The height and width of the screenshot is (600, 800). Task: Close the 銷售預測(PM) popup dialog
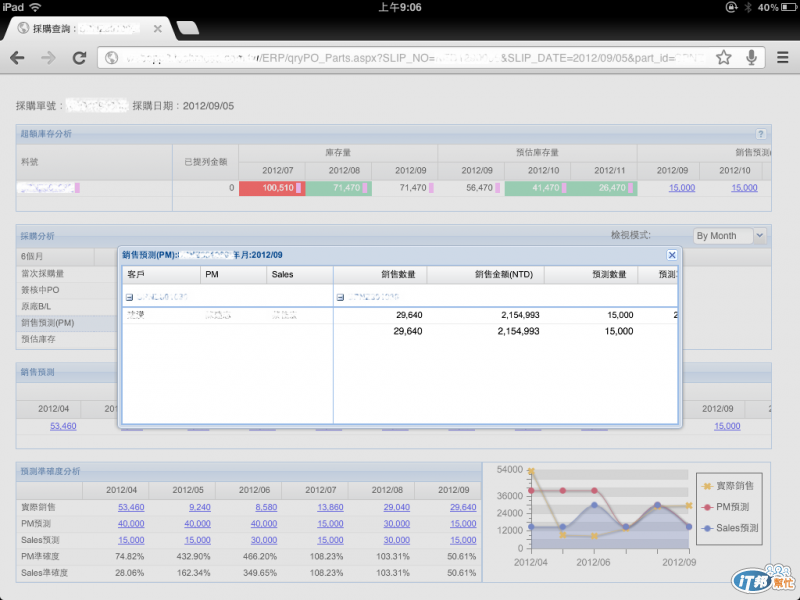click(x=672, y=255)
